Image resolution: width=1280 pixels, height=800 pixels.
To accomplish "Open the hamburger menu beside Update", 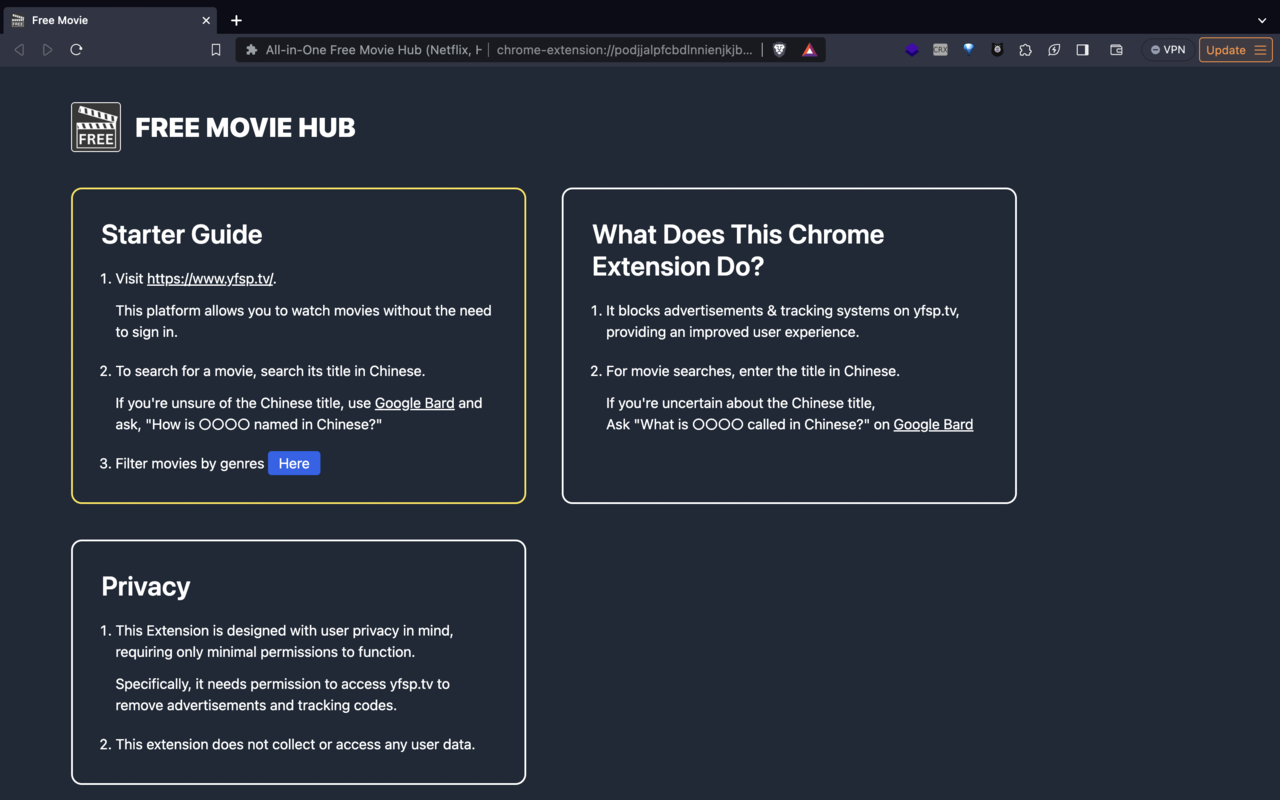I will coord(1260,50).
